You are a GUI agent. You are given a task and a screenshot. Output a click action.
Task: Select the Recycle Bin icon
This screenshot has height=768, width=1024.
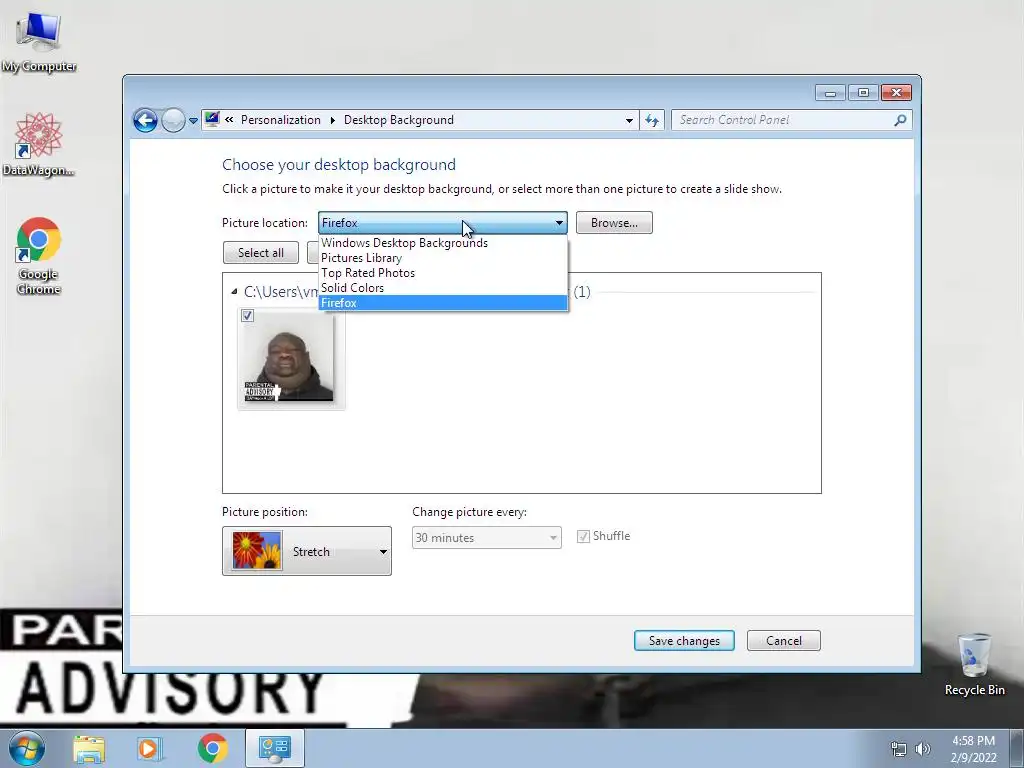pyautogui.click(x=974, y=665)
